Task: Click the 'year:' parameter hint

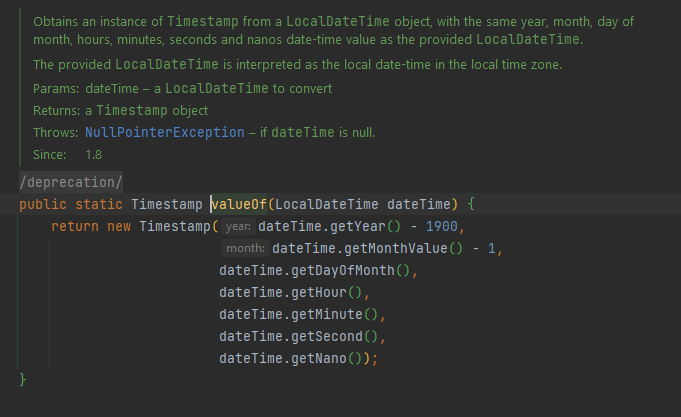Action: (x=238, y=226)
